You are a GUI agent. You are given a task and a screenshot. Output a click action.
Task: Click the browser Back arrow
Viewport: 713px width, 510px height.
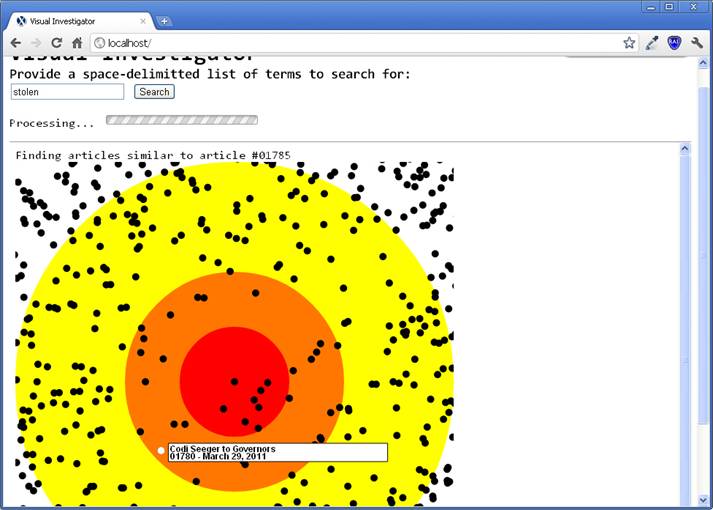[15, 43]
